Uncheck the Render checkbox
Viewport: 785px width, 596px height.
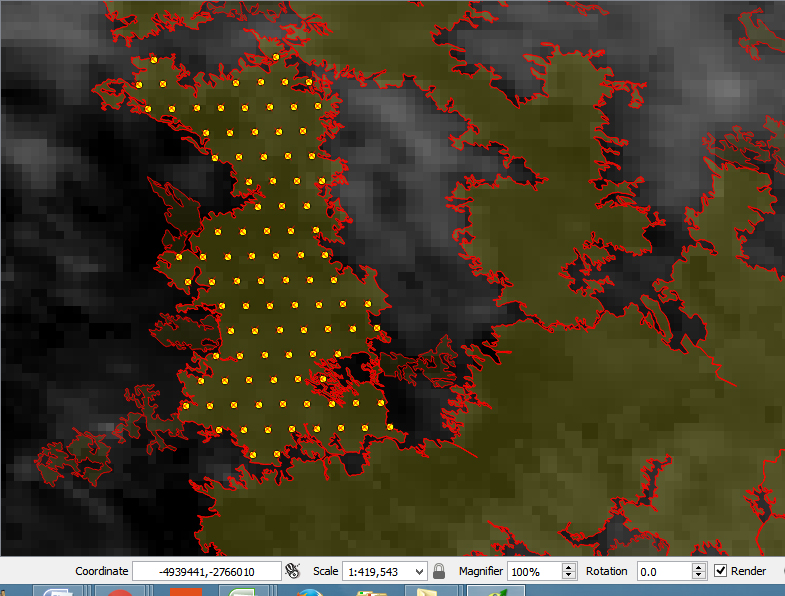click(720, 571)
